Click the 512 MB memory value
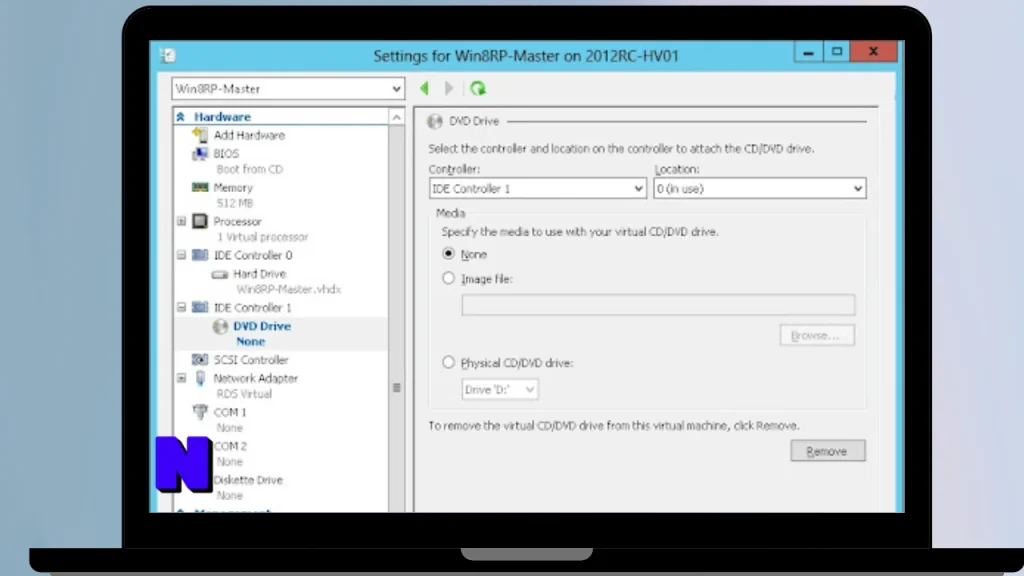This screenshot has width=1024, height=576. tap(234, 203)
